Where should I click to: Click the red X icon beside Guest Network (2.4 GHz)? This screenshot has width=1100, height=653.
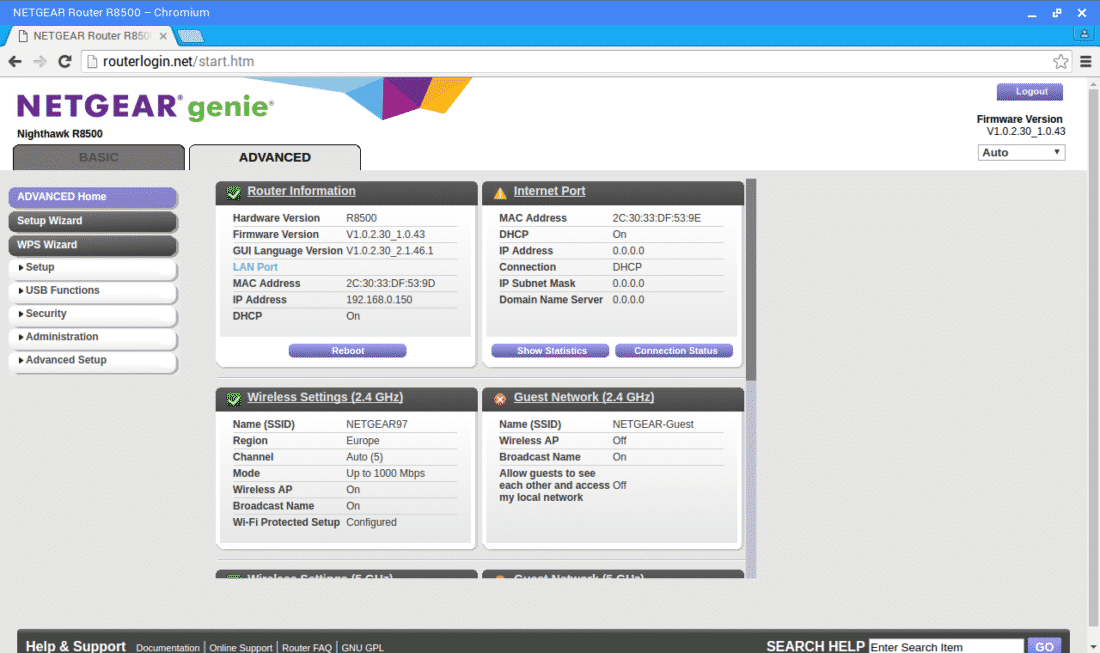pyautogui.click(x=500, y=399)
